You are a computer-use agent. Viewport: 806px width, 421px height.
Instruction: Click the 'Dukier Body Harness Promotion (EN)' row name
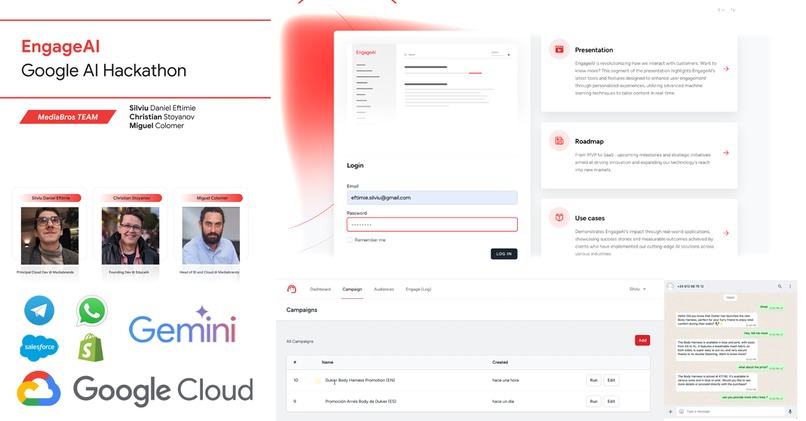click(x=360, y=380)
